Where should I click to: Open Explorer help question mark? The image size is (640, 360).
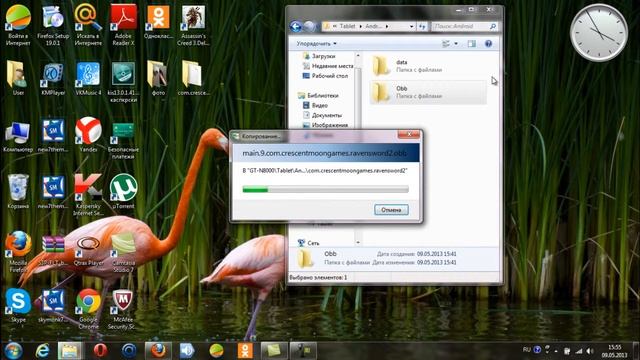pyautogui.click(x=488, y=44)
